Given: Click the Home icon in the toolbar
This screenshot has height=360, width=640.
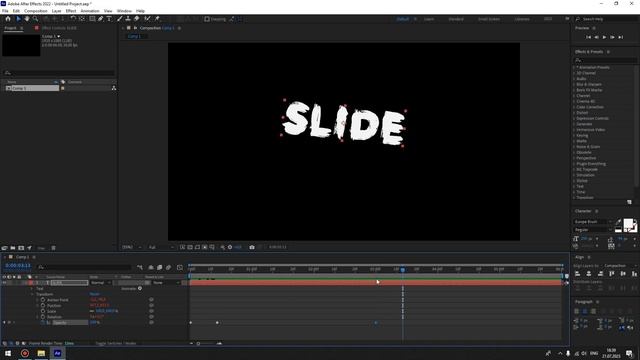Looking at the screenshot, I should tap(7, 19).
